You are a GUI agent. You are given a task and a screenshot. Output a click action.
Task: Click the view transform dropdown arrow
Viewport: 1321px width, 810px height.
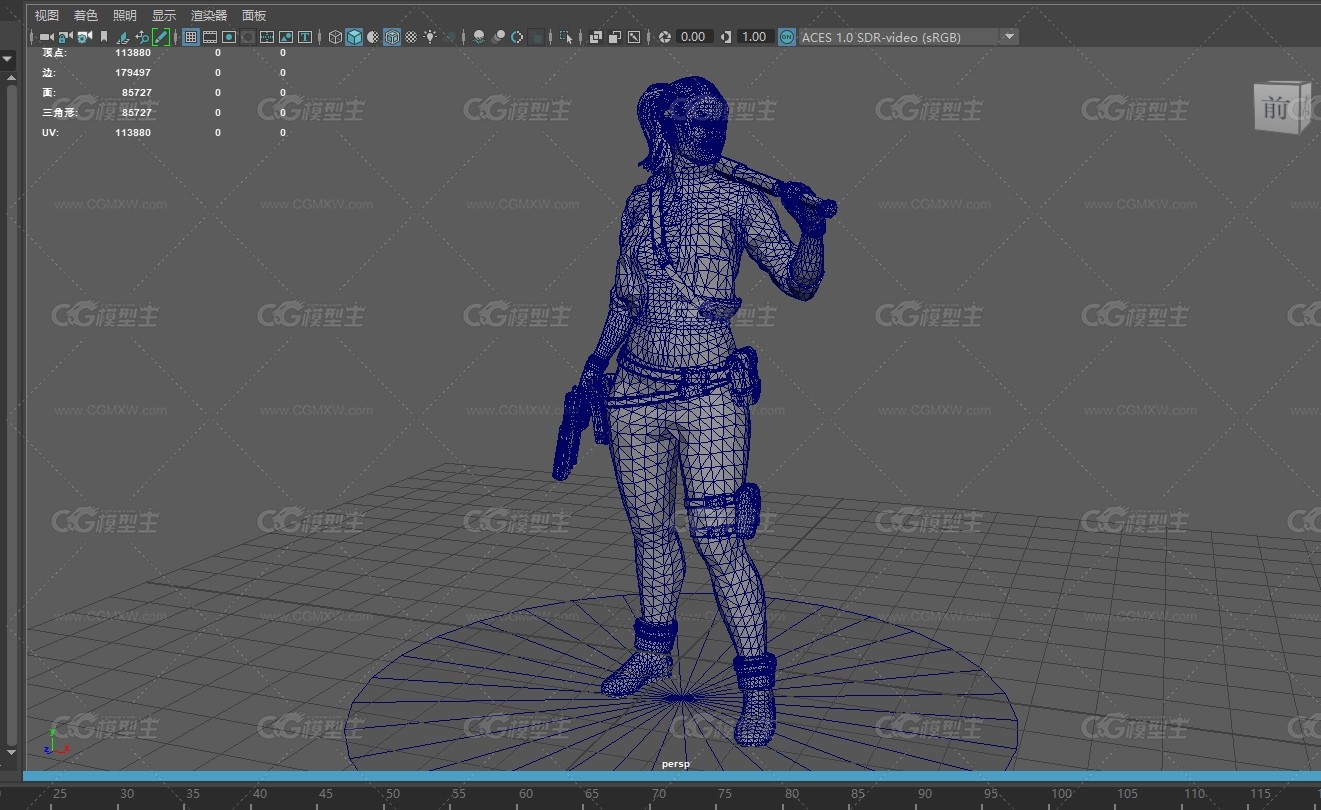1009,37
